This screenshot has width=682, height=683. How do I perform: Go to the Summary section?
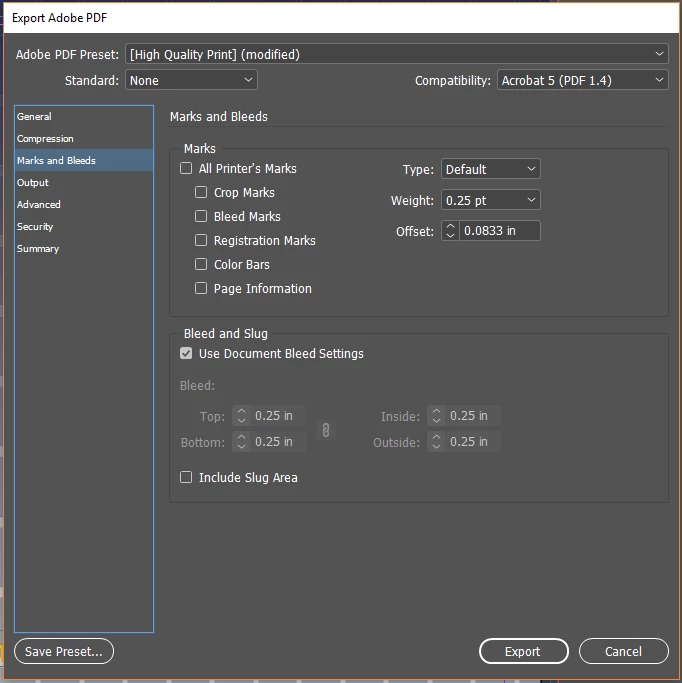pyautogui.click(x=84, y=248)
